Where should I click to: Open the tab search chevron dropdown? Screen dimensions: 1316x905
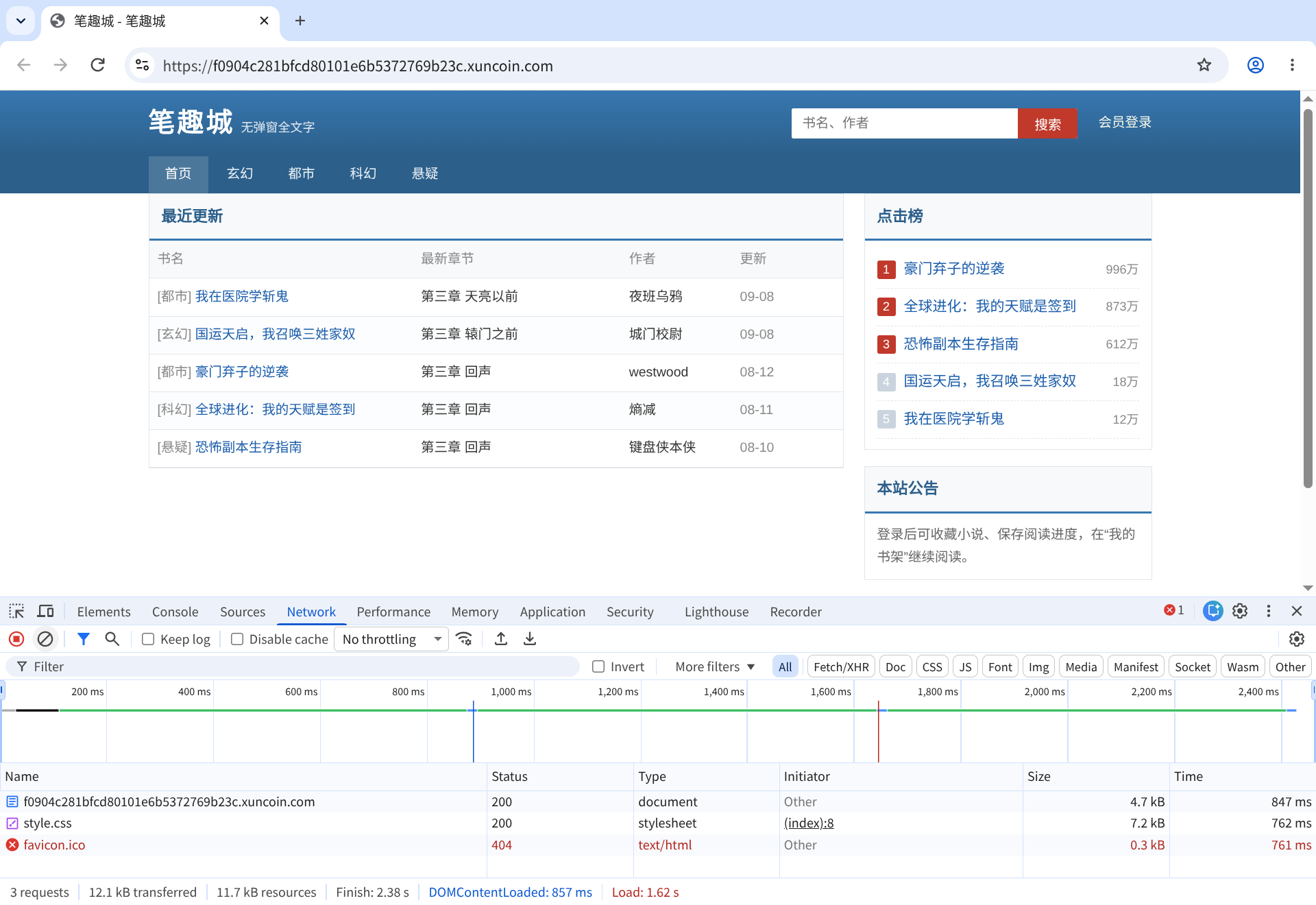pyautogui.click(x=21, y=21)
